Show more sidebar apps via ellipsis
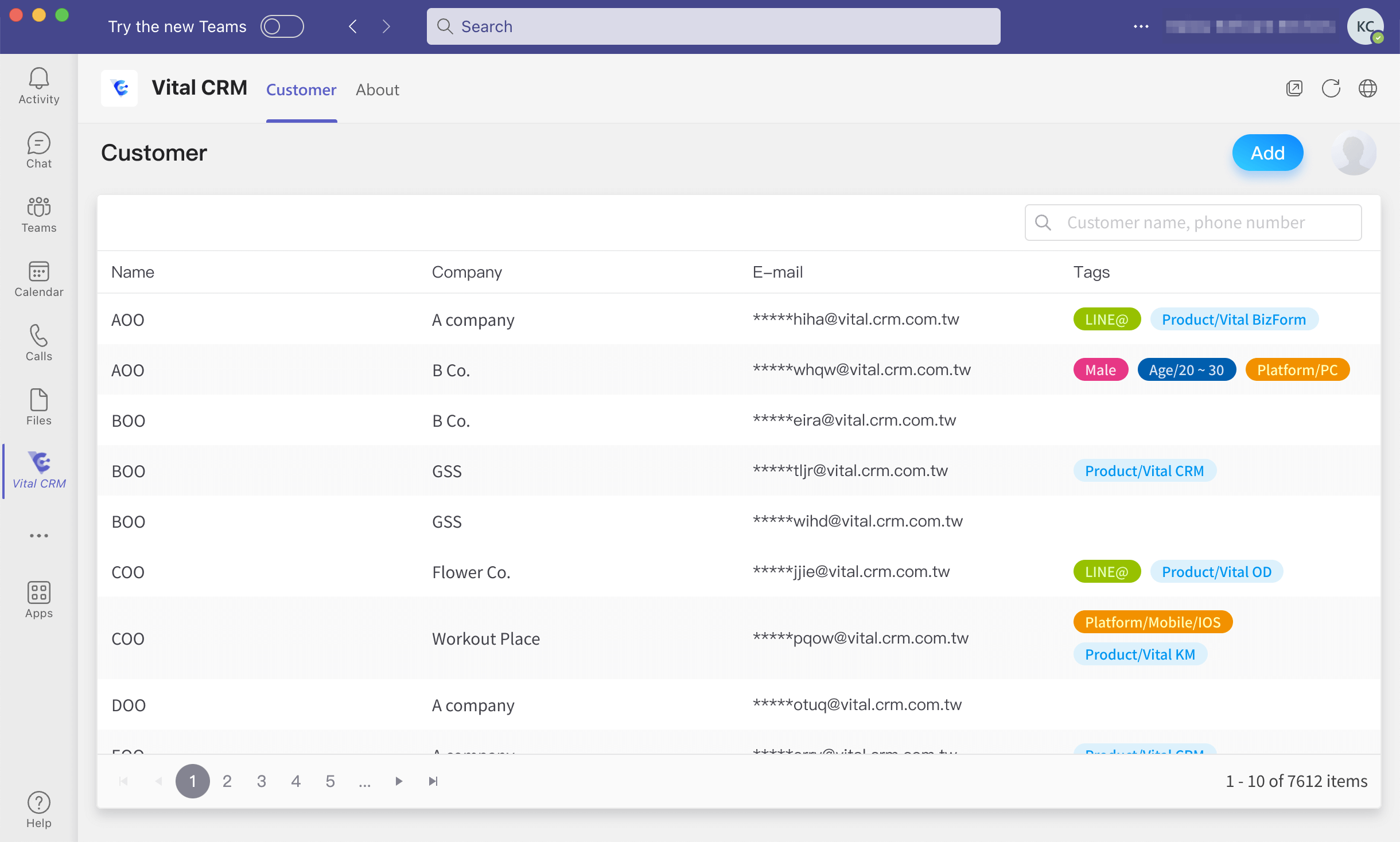This screenshot has height=842, width=1400. coord(38,536)
